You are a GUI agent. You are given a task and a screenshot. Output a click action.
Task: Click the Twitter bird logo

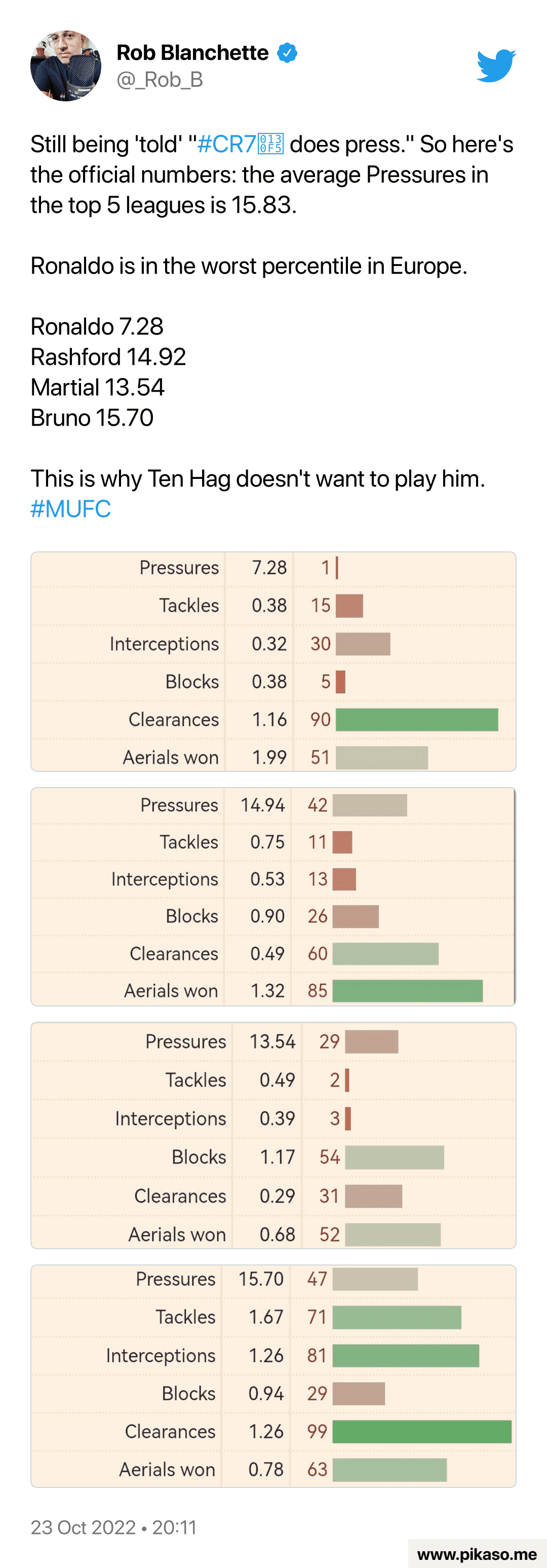[x=496, y=66]
